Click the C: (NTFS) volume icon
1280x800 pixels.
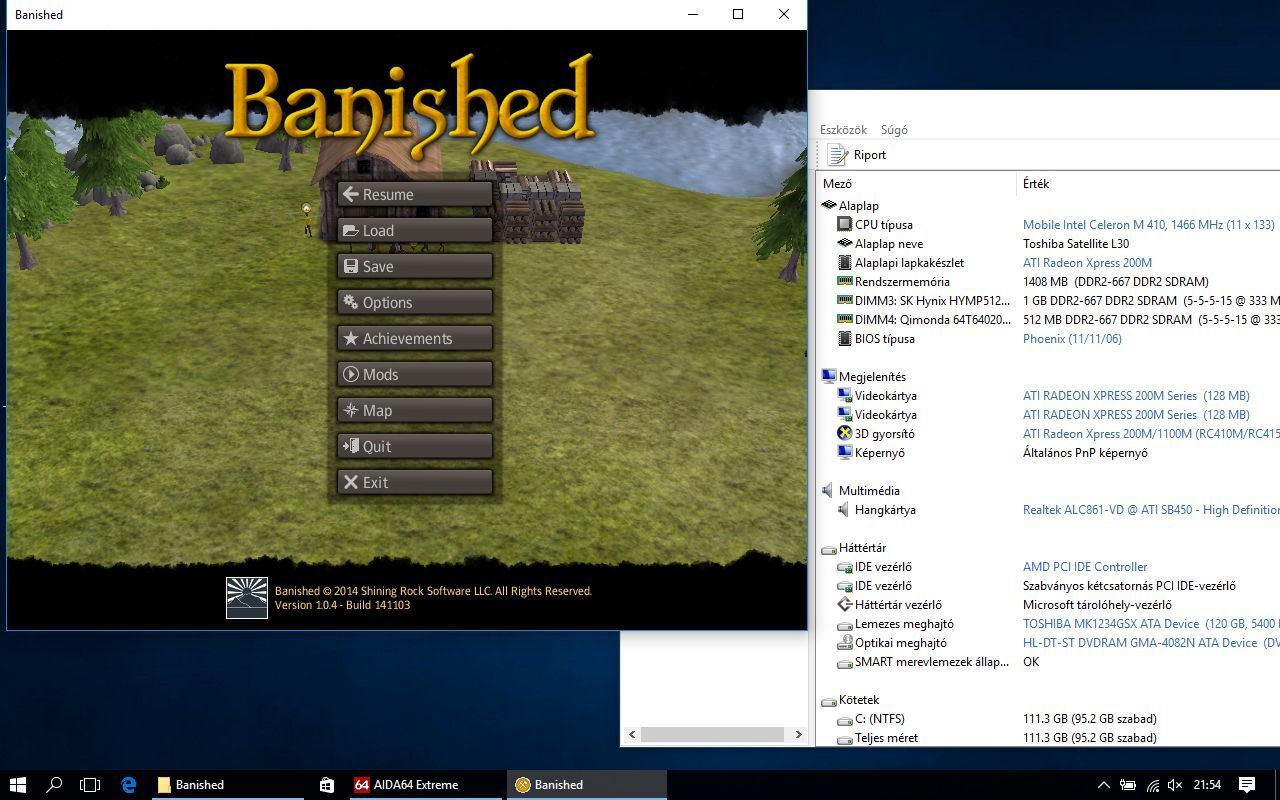845,719
